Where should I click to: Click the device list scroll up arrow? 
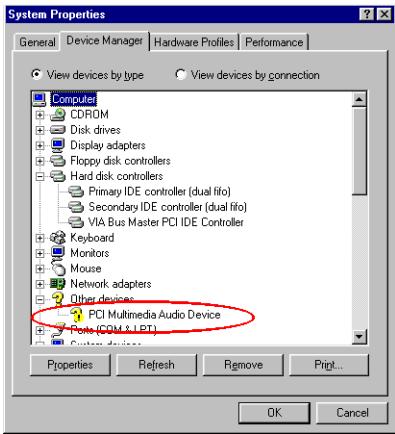coord(359,99)
